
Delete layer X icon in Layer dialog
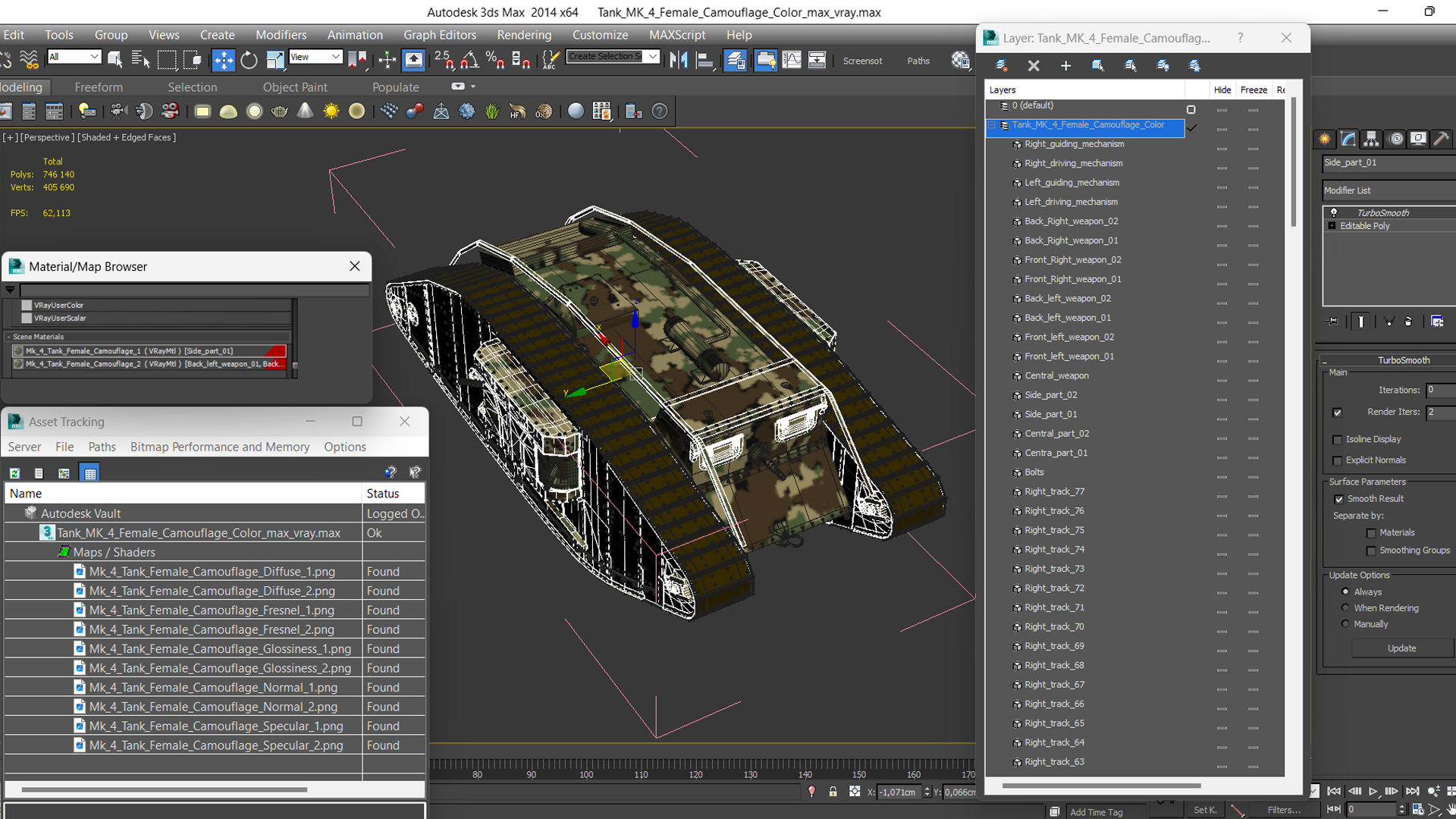(x=1034, y=66)
